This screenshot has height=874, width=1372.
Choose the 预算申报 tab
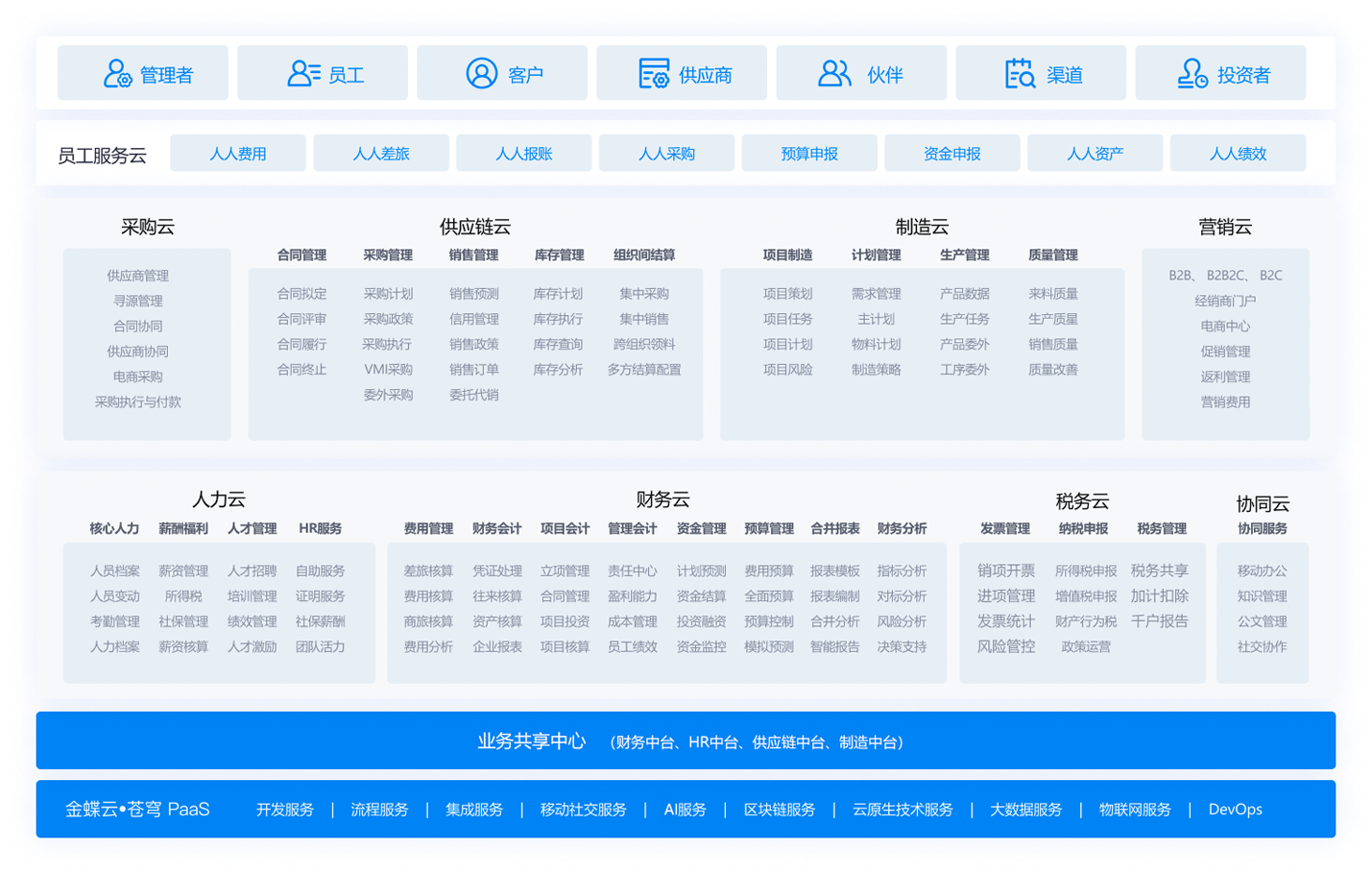(x=809, y=154)
